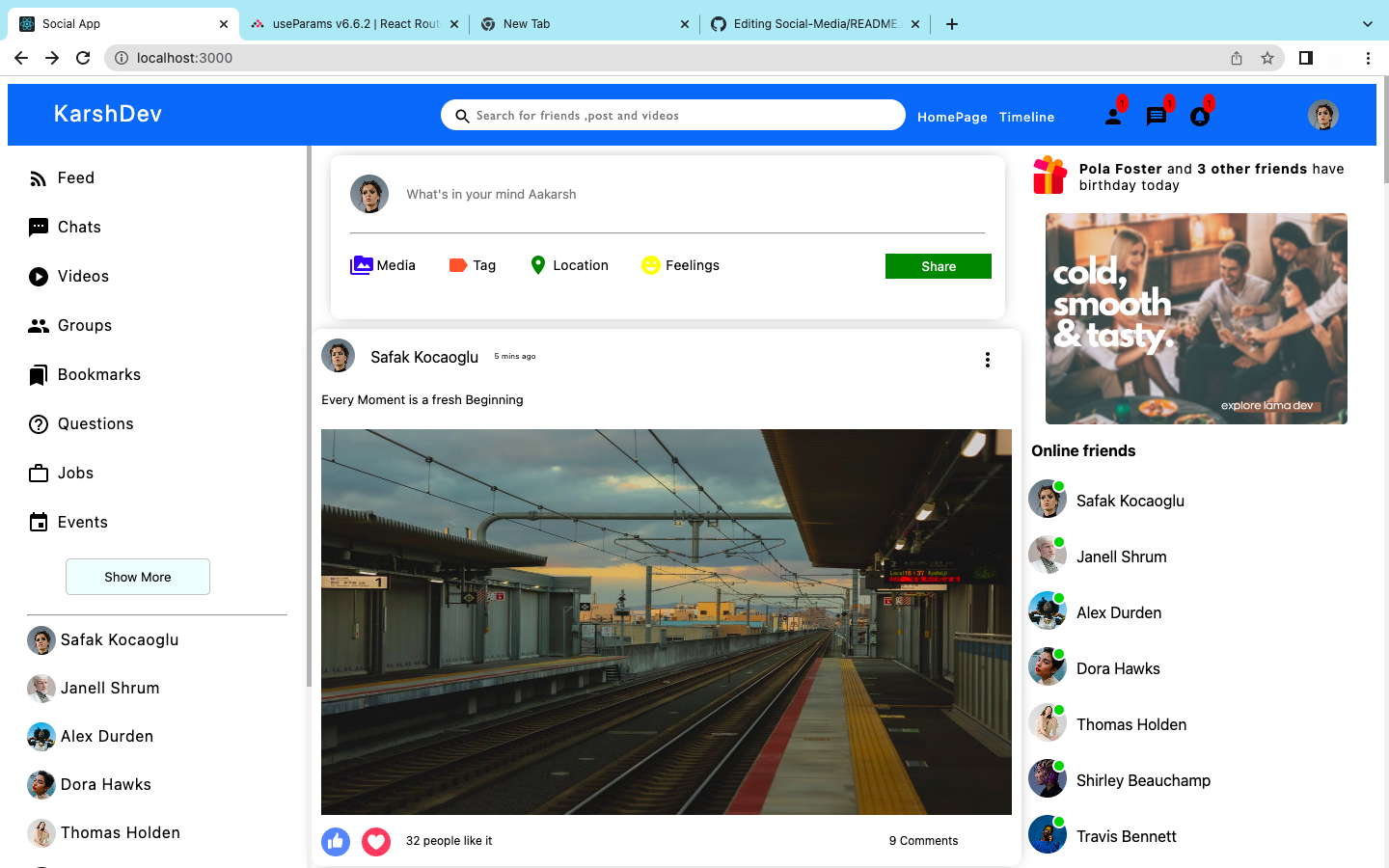This screenshot has width=1389, height=868.
Task: Open the post options three-dot menu
Action: tap(987, 359)
